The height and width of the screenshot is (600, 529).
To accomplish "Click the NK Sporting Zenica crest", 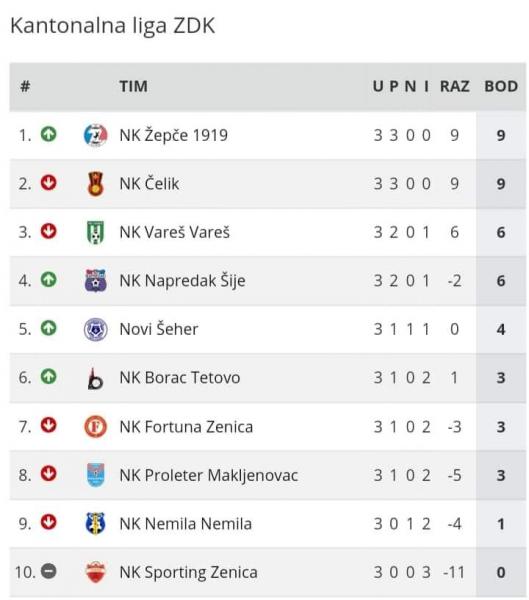I will (95, 572).
